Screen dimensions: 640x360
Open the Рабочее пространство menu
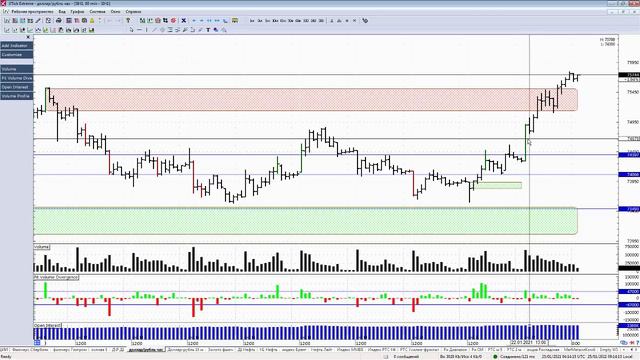tap(32, 12)
